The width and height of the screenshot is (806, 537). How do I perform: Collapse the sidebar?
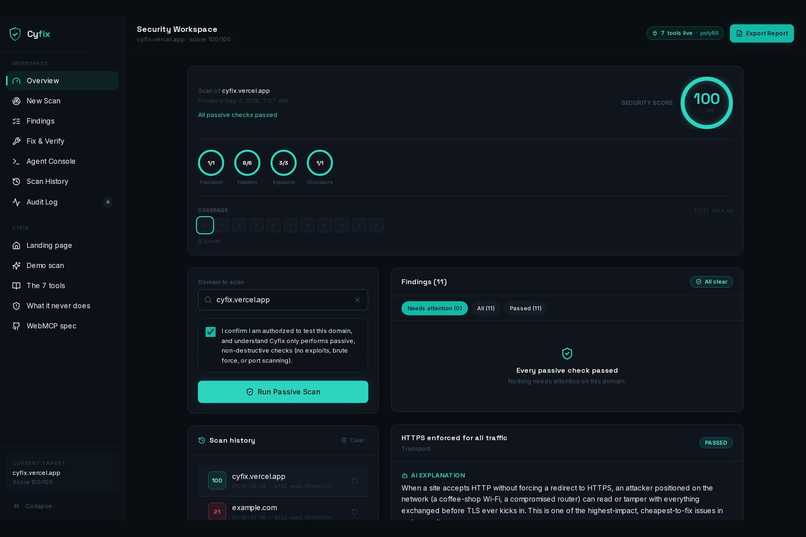coord(33,506)
